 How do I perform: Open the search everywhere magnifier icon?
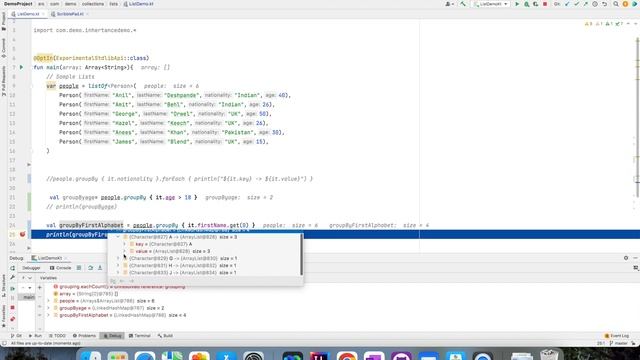pos(616,4)
